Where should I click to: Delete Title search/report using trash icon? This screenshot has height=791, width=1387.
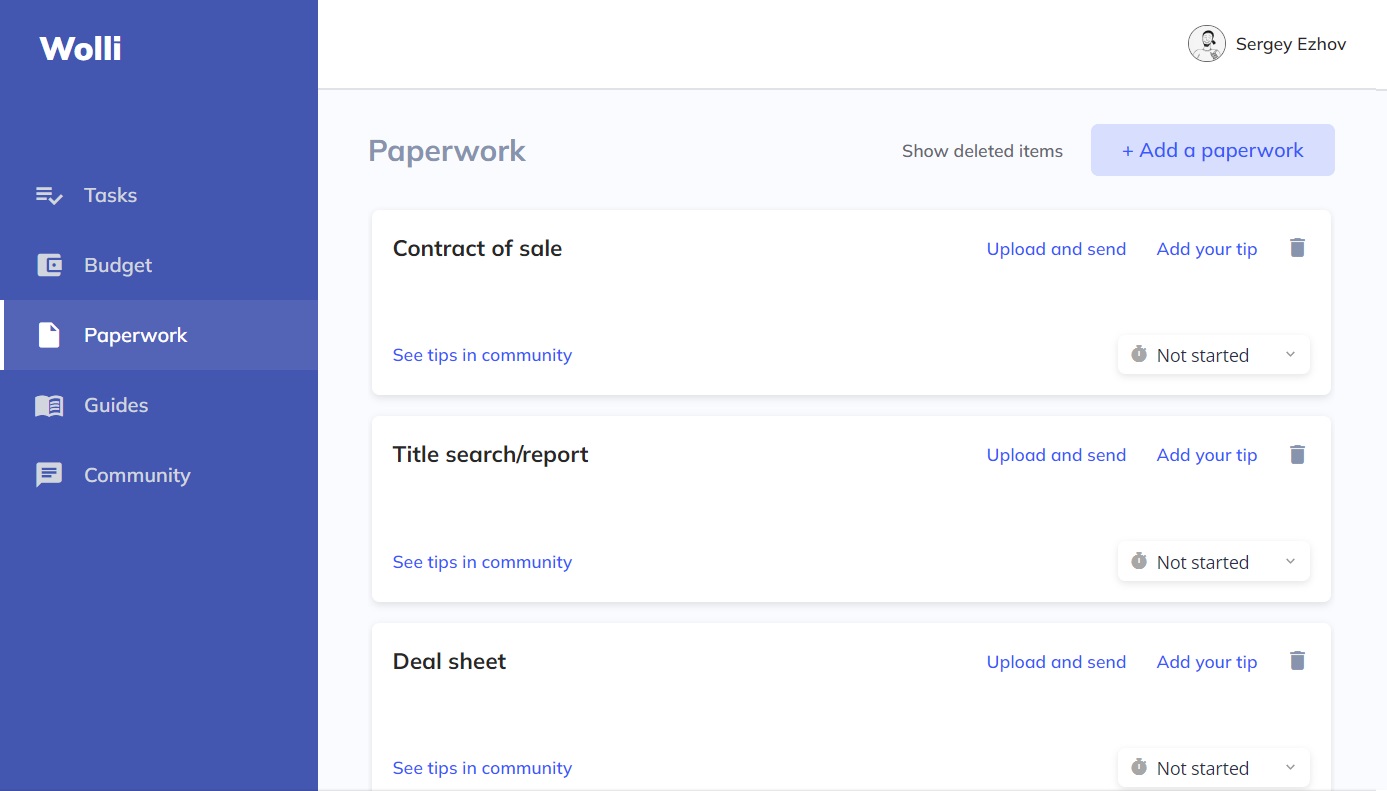coord(1297,455)
